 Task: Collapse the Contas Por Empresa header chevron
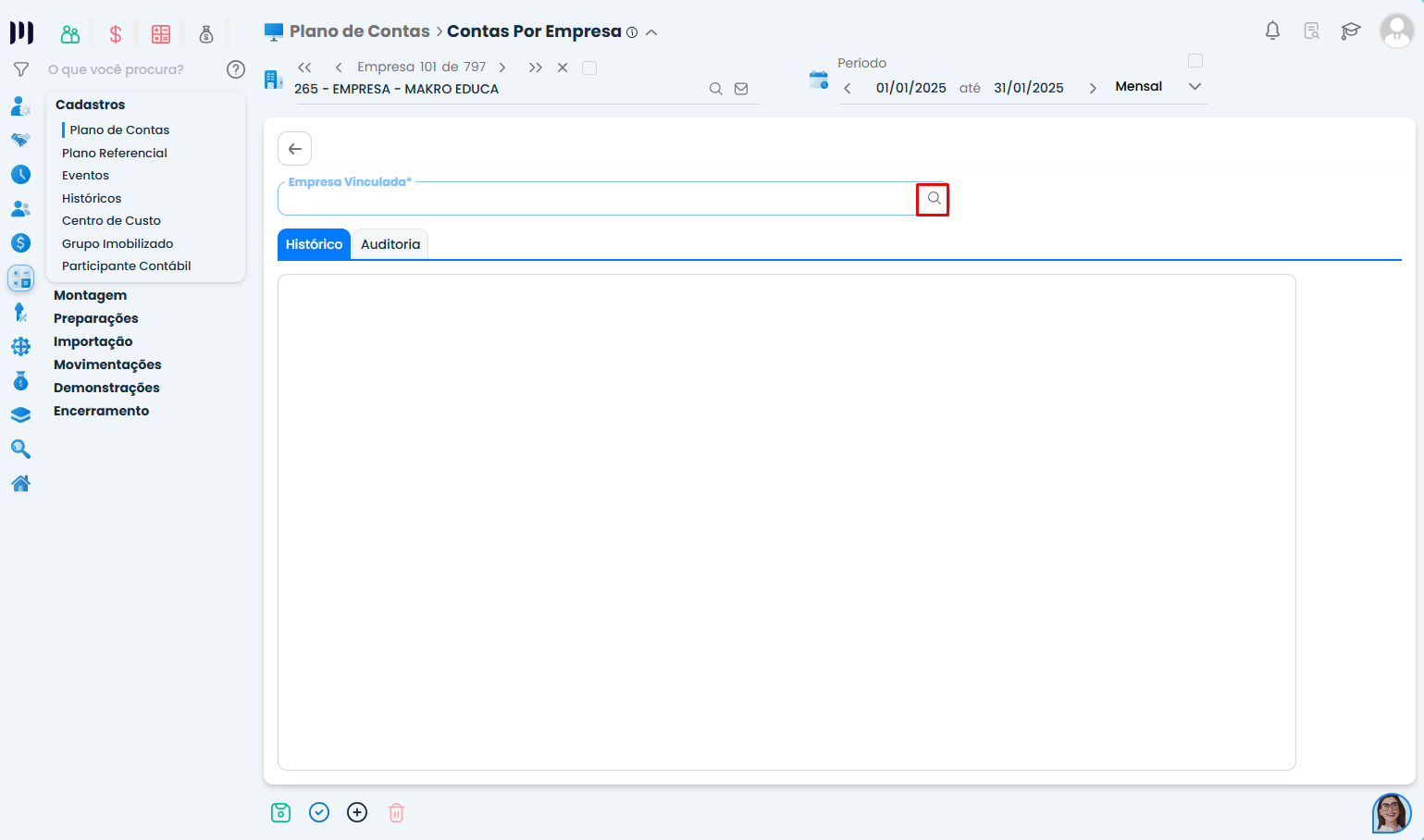tap(651, 32)
